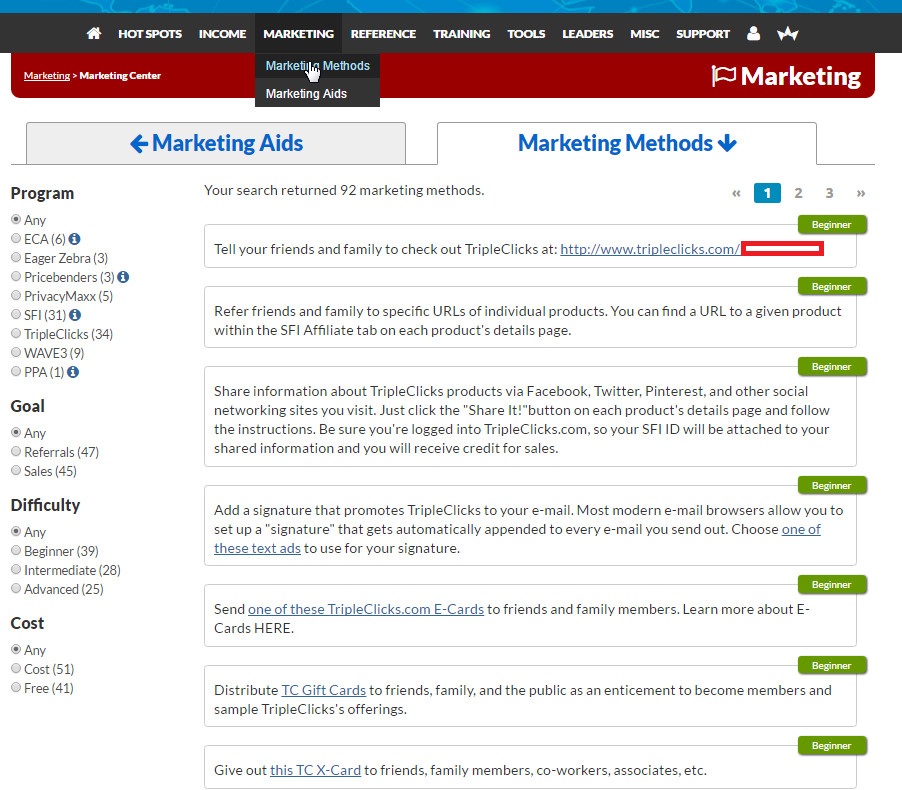Select the Any program radio button
Screen dimensions: 902x790
point(16,219)
